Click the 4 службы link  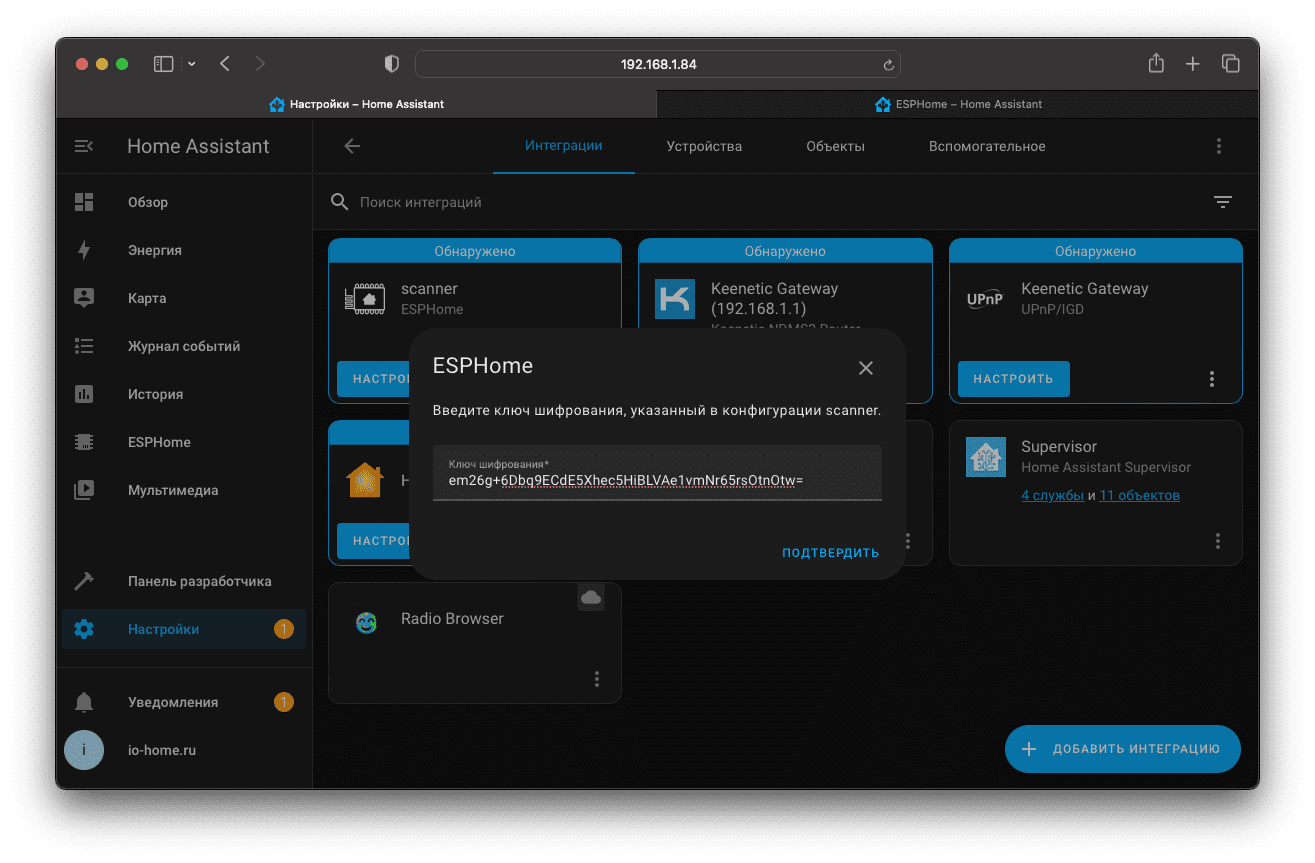point(1052,495)
